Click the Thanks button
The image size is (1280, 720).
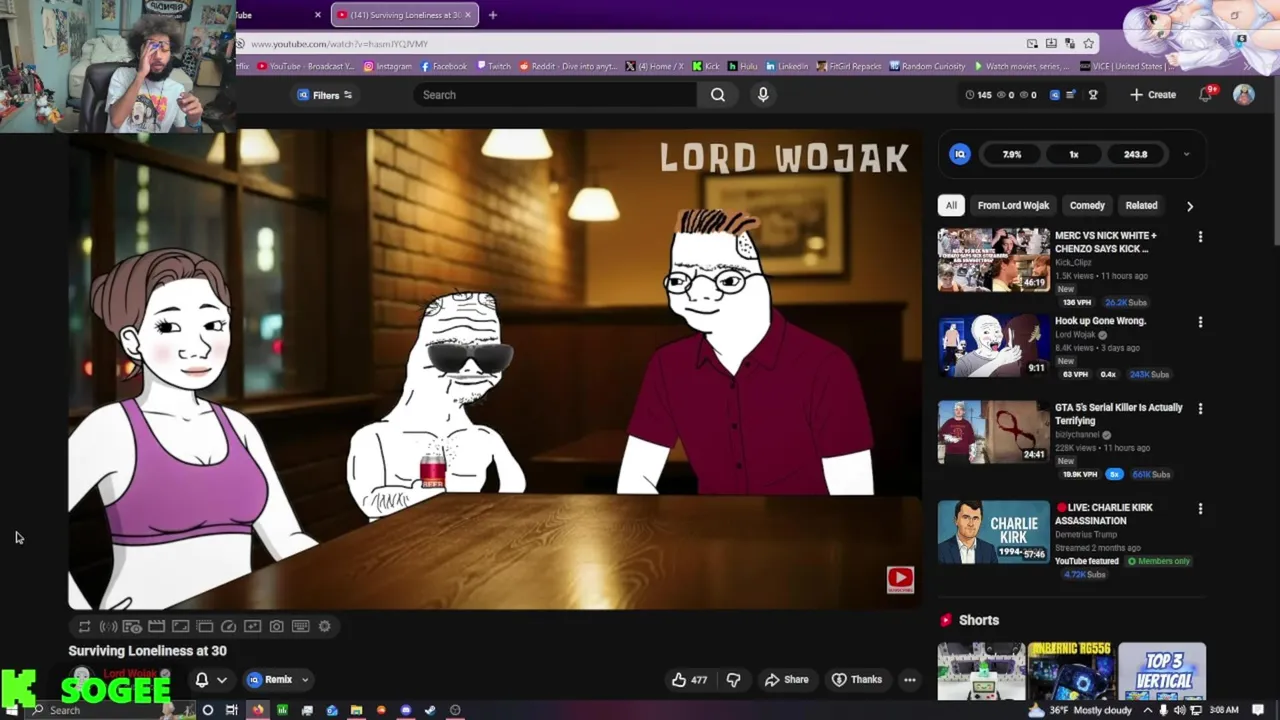click(x=857, y=680)
